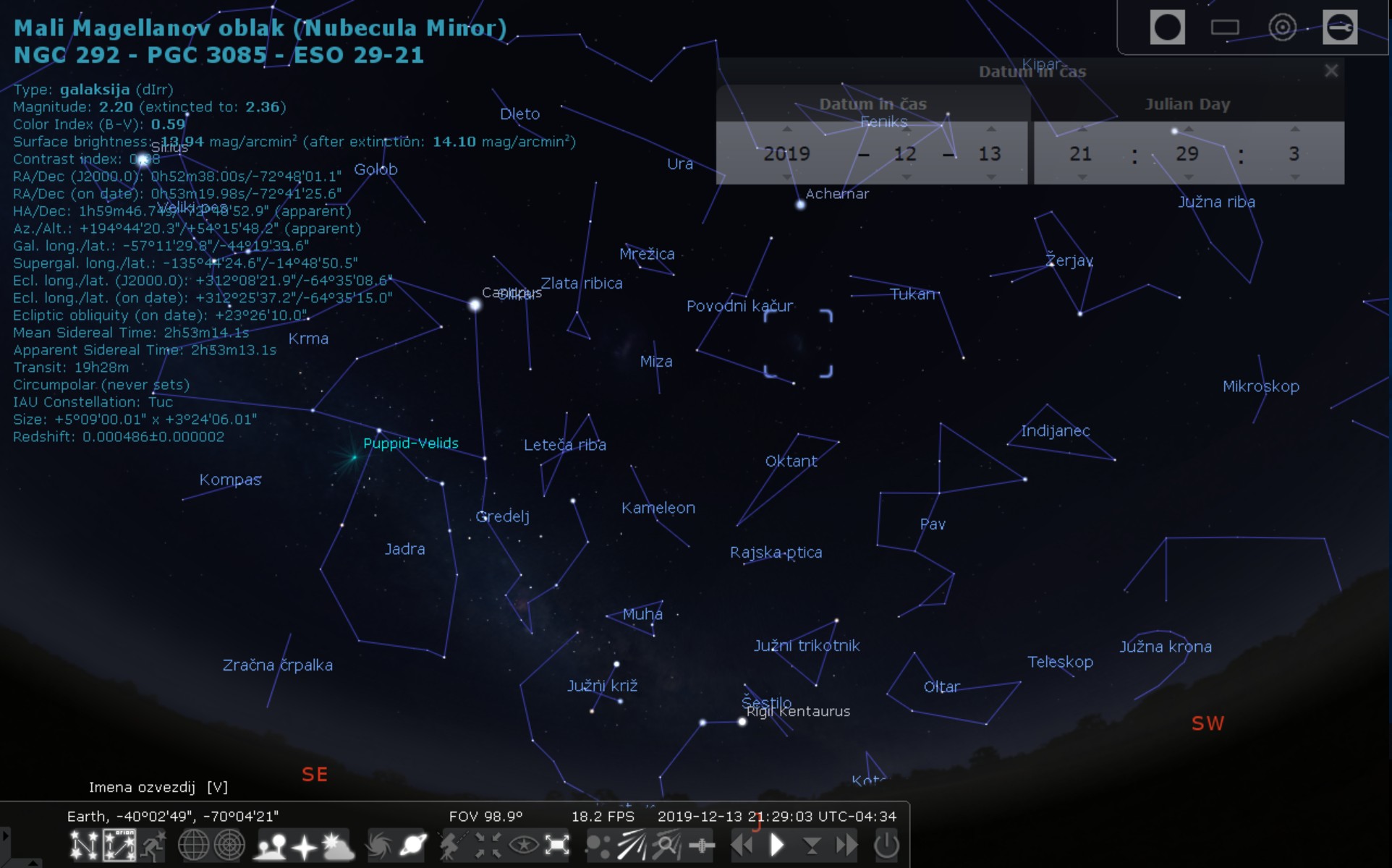The image size is (1392, 868).
Task: Decrease the minute with down arrow
Action: 1188,177
